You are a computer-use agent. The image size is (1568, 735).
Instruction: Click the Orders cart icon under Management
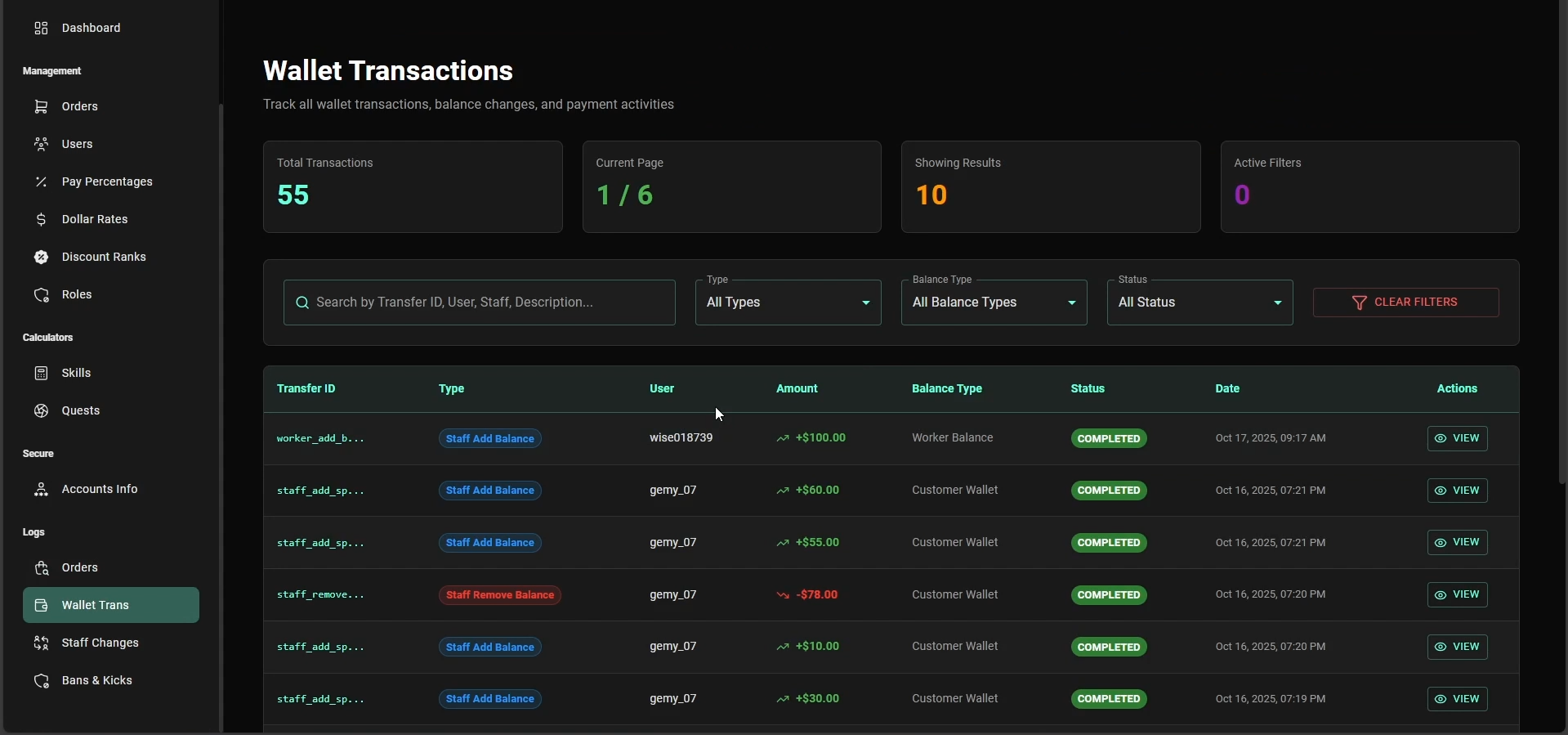click(x=41, y=107)
